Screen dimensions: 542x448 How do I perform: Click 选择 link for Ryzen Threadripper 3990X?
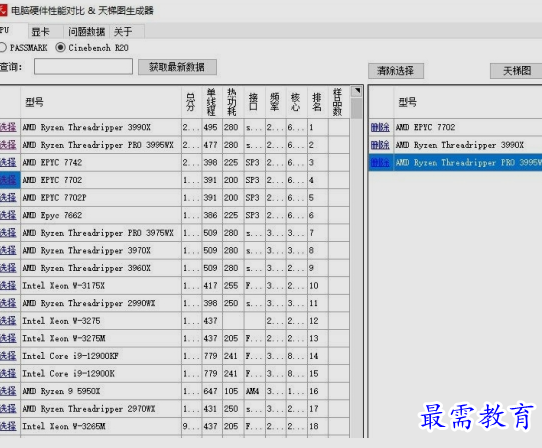click(x=8, y=127)
